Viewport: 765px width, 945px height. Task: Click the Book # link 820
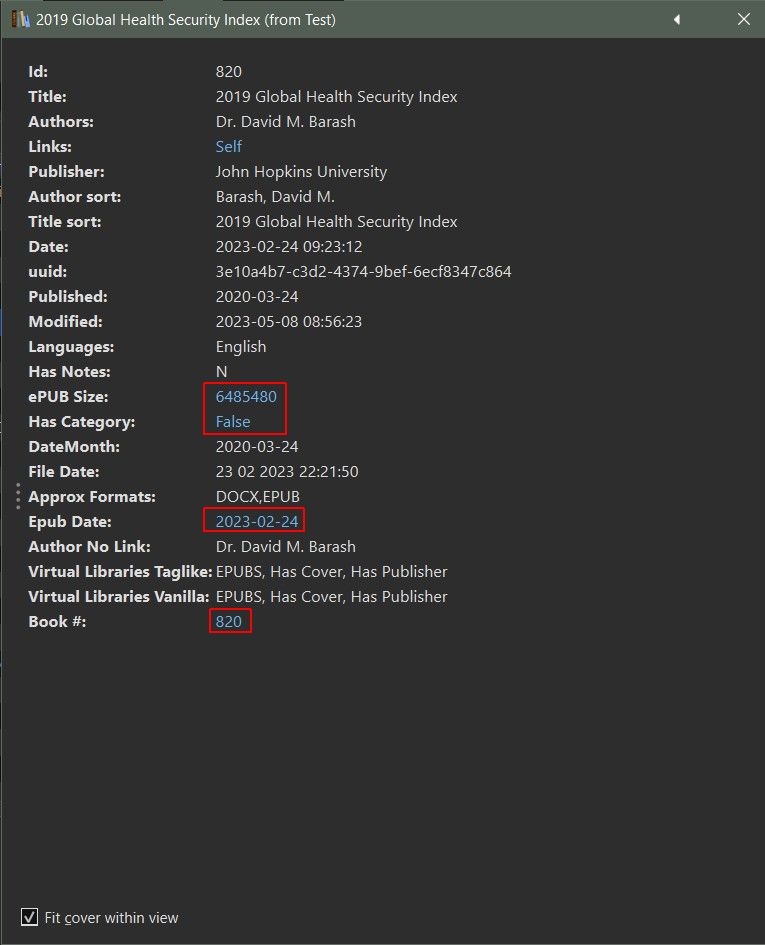coord(229,622)
